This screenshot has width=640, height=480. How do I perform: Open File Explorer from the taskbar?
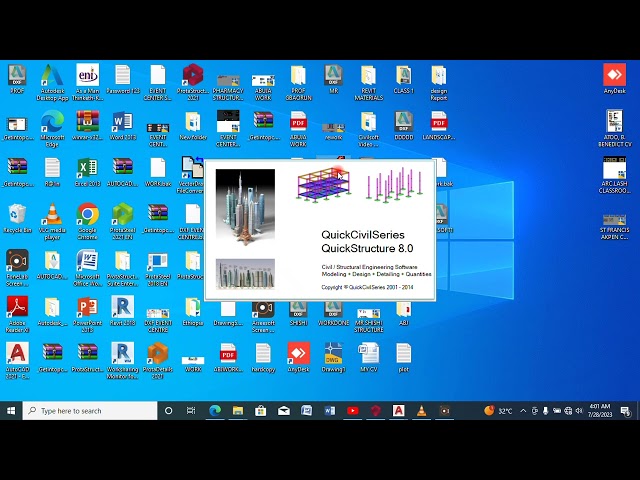coord(238,411)
